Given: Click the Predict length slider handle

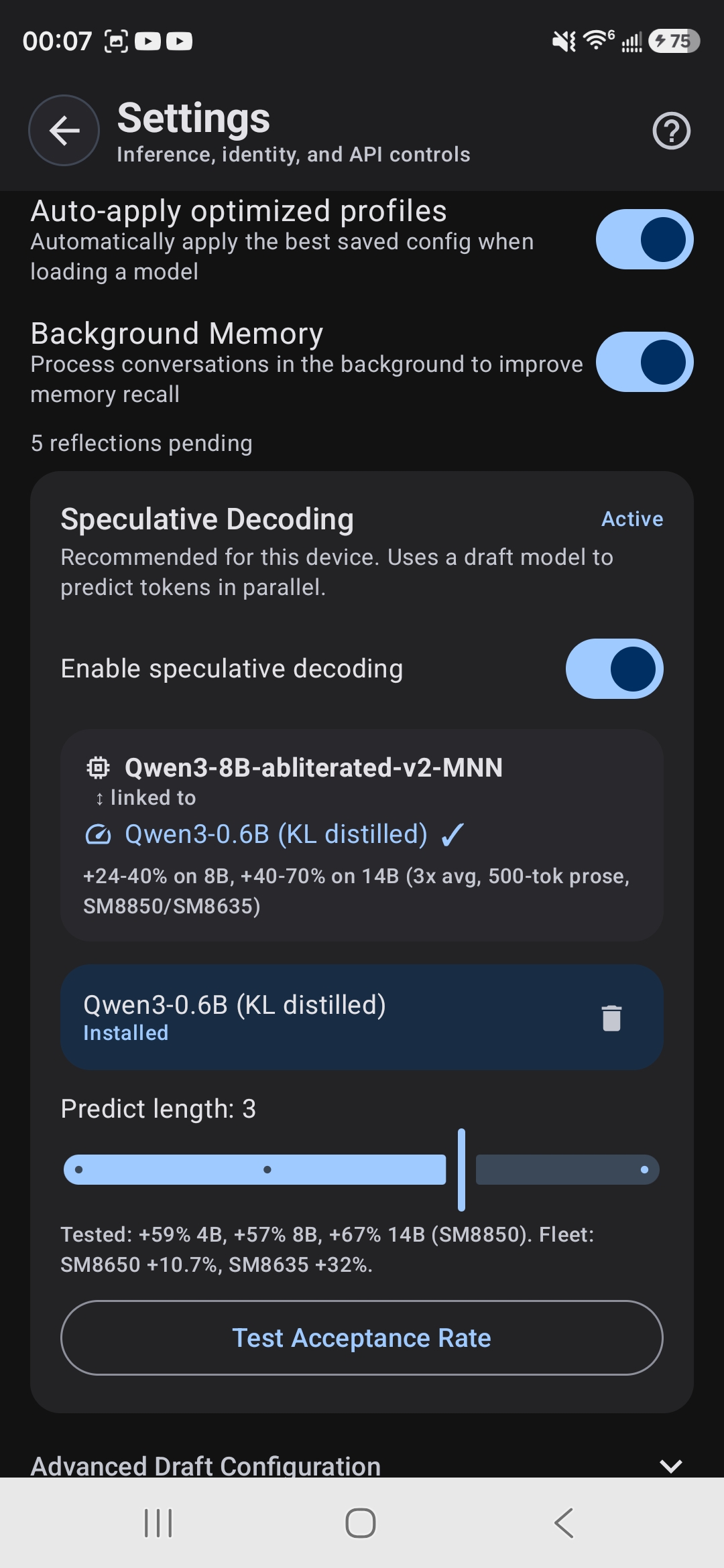Looking at the screenshot, I should point(461,1169).
